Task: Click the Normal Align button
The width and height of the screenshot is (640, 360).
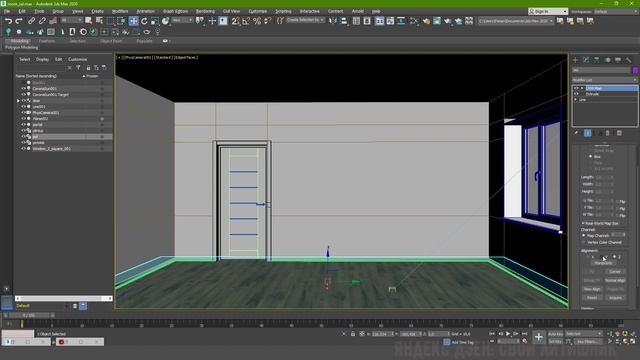Action: click(x=615, y=280)
